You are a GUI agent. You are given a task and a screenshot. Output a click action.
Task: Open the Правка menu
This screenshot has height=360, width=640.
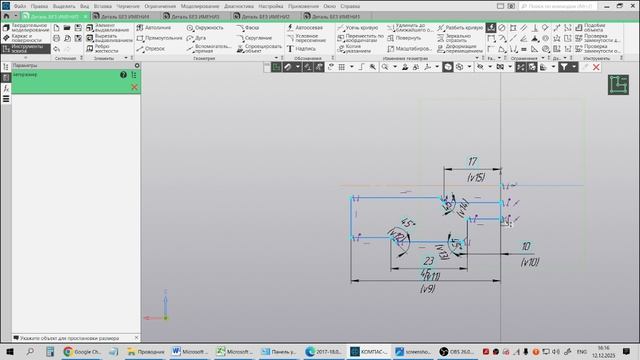39,6
